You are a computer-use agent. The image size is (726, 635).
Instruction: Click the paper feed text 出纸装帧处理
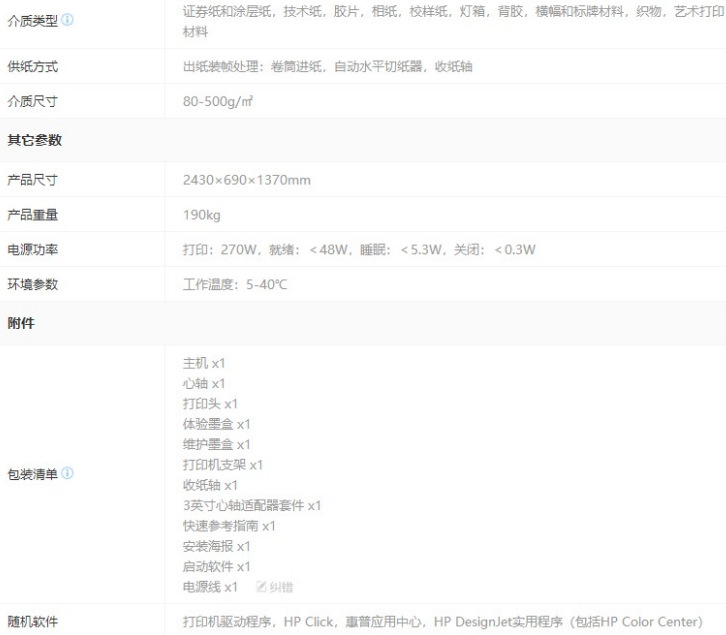pyautogui.click(x=221, y=66)
